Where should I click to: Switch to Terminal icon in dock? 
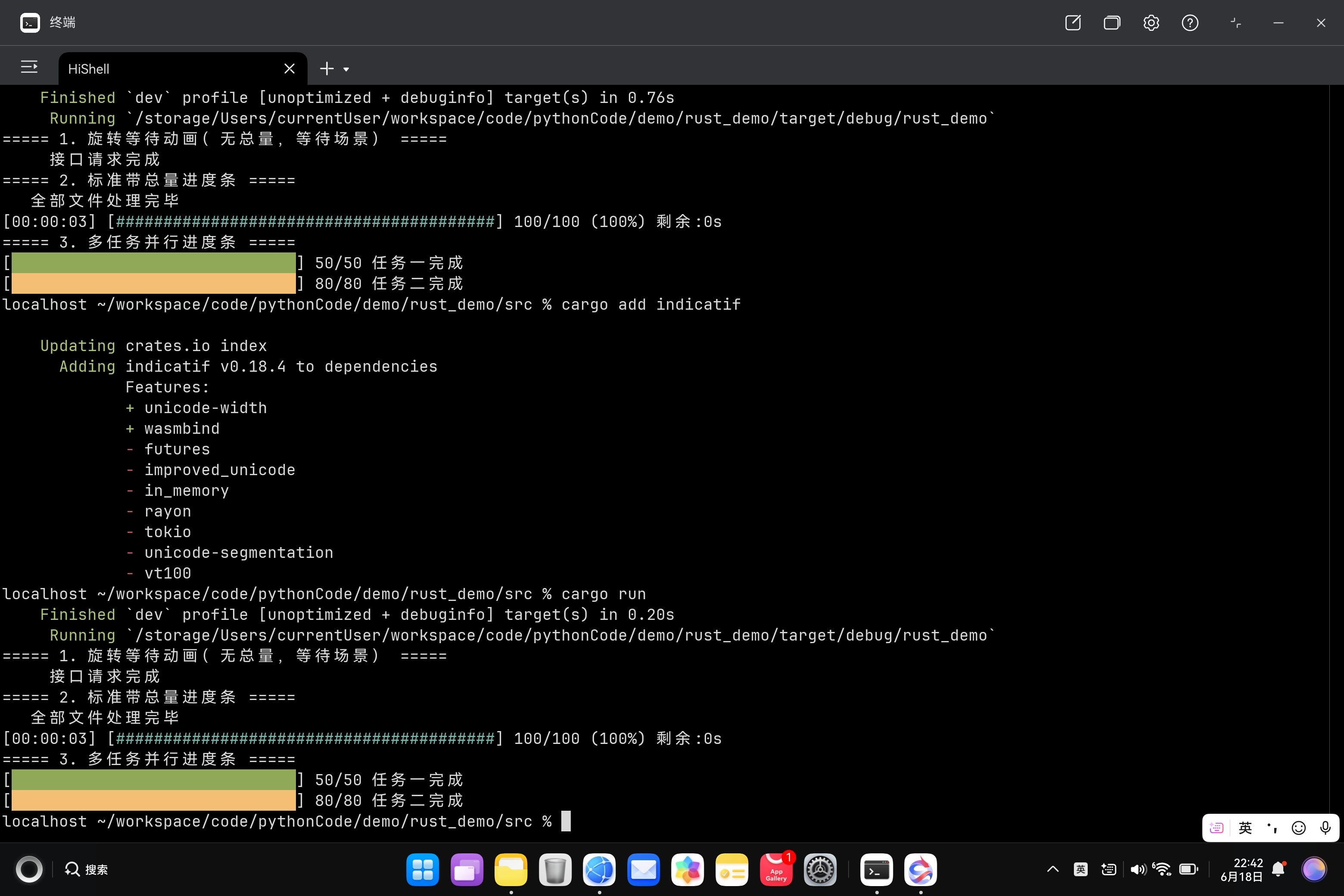(877, 870)
